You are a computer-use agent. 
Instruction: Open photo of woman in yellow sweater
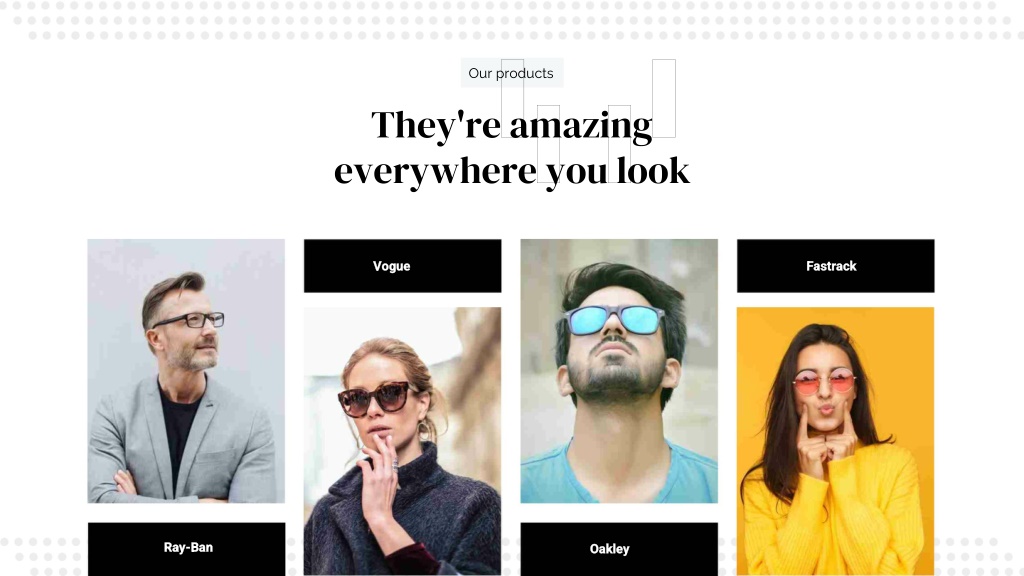(835, 441)
